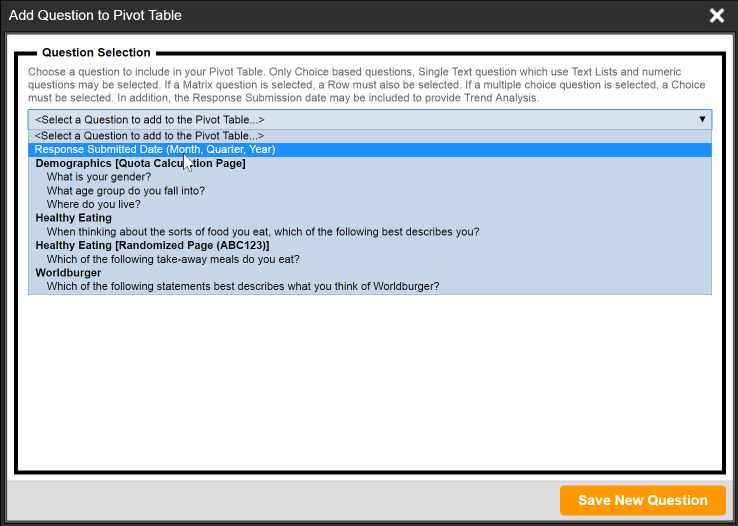Click the plain Healthy Eating group header
Screen dimensions: 738x526
(73, 218)
